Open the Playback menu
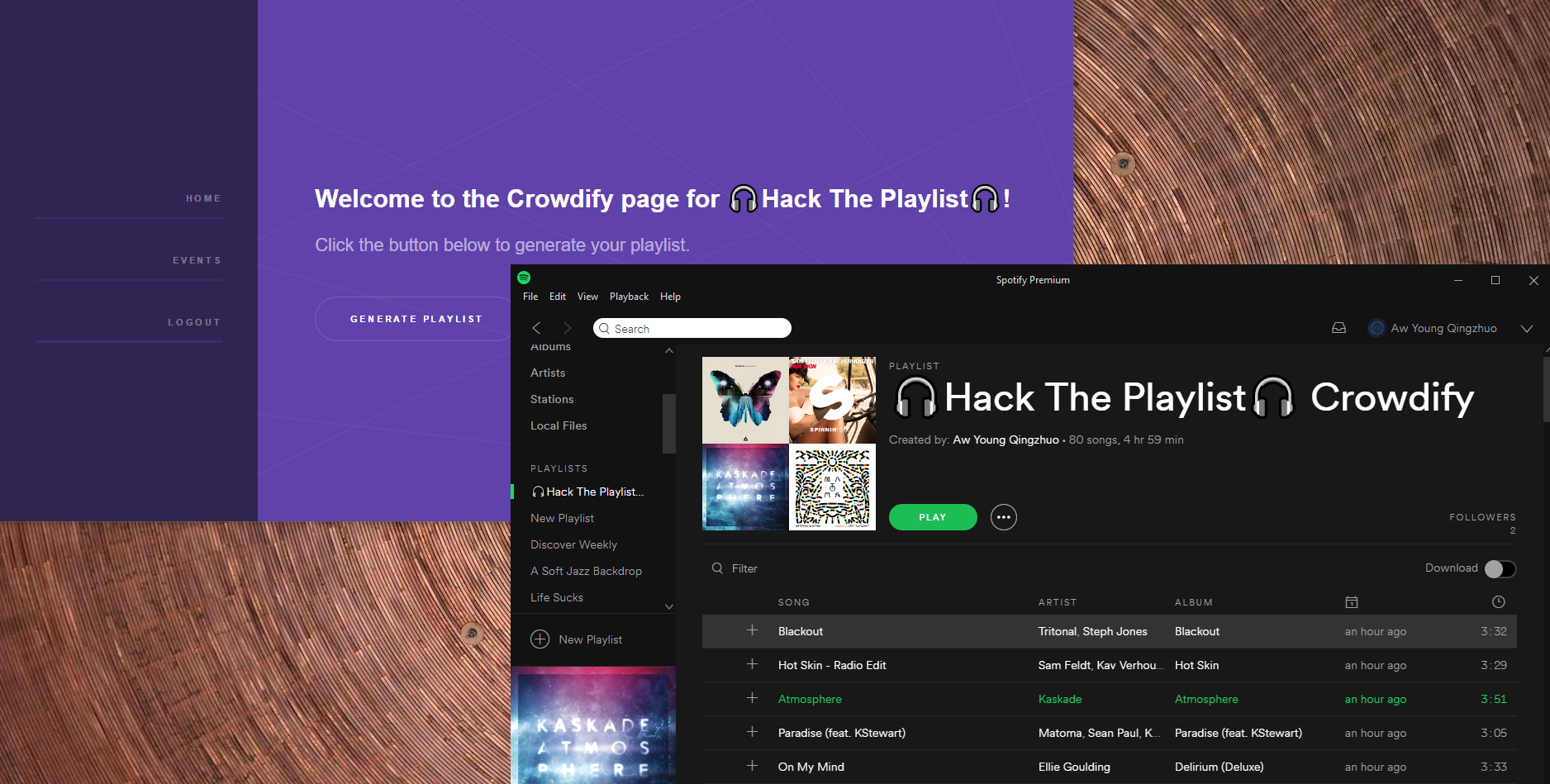The height and width of the screenshot is (784, 1550). pyautogui.click(x=629, y=297)
